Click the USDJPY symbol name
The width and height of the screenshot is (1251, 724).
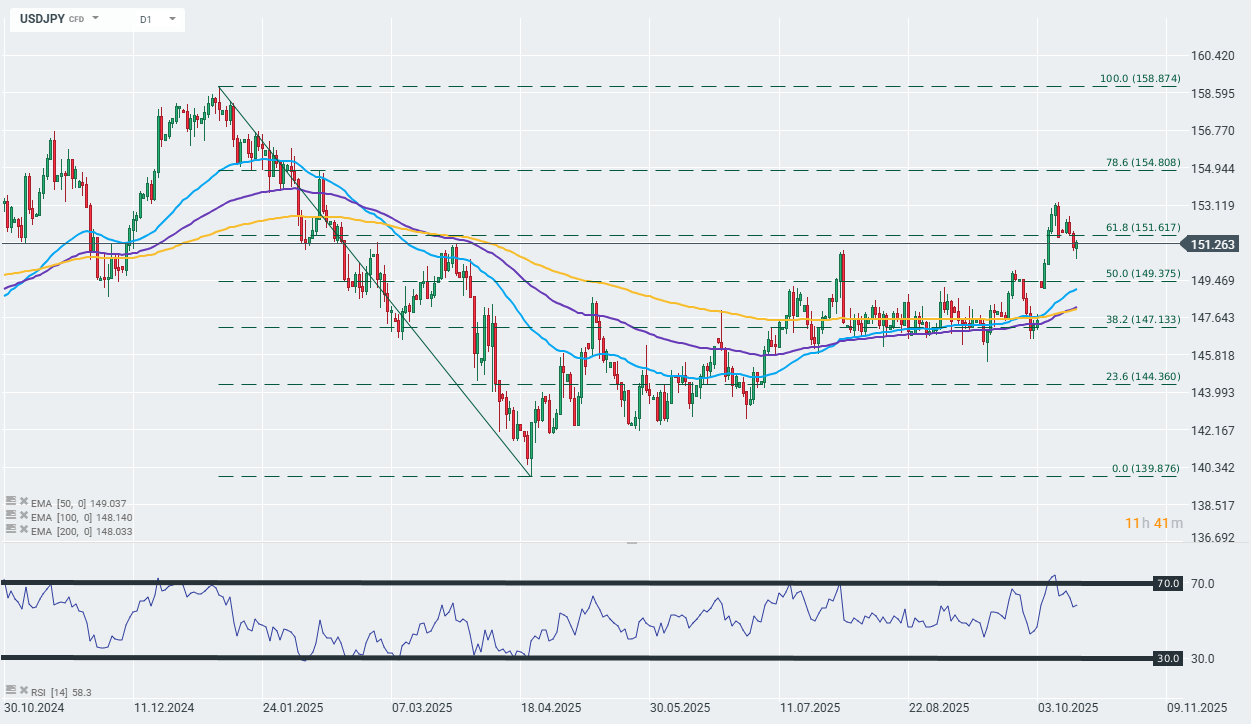point(42,19)
